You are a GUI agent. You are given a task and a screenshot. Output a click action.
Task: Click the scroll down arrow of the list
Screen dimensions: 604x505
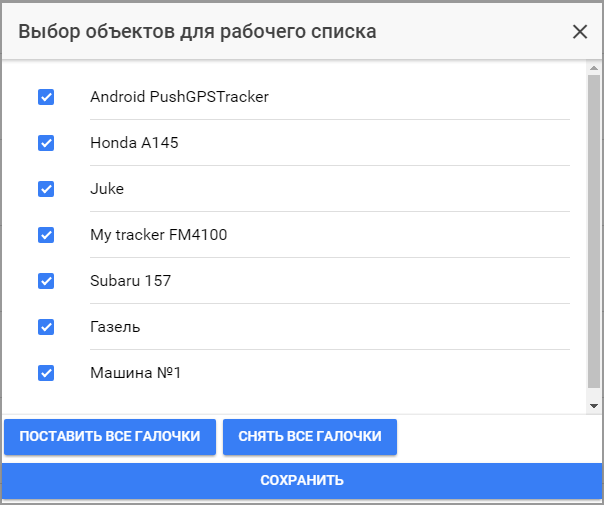tap(594, 406)
